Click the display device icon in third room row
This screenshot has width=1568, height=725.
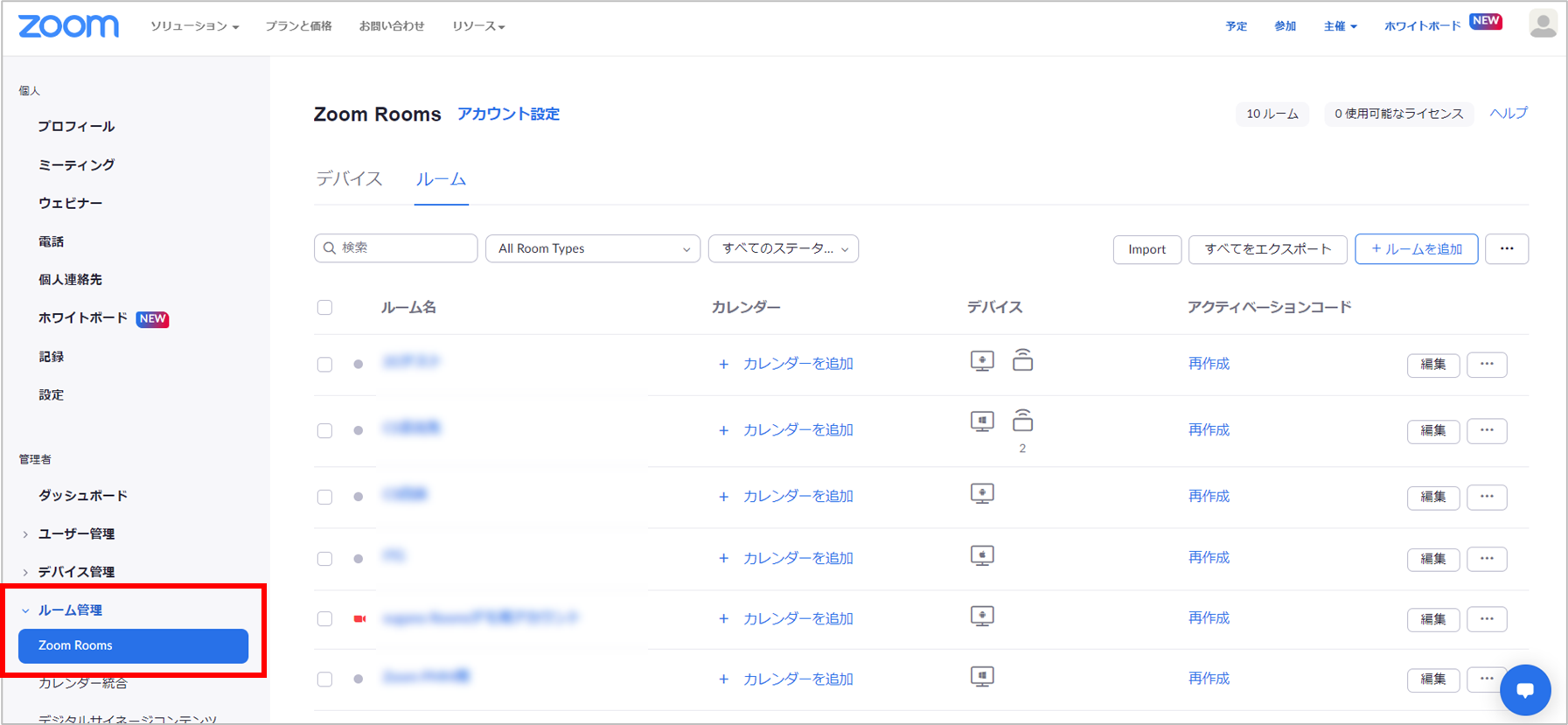pyautogui.click(x=982, y=494)
